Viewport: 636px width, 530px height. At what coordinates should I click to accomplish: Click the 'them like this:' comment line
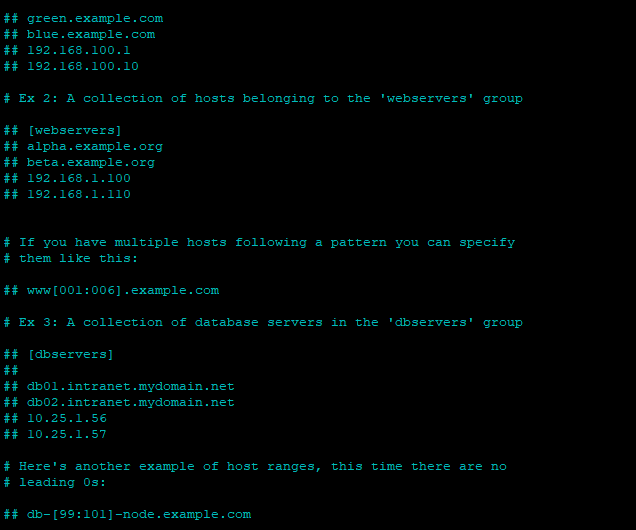click(71, 258)
